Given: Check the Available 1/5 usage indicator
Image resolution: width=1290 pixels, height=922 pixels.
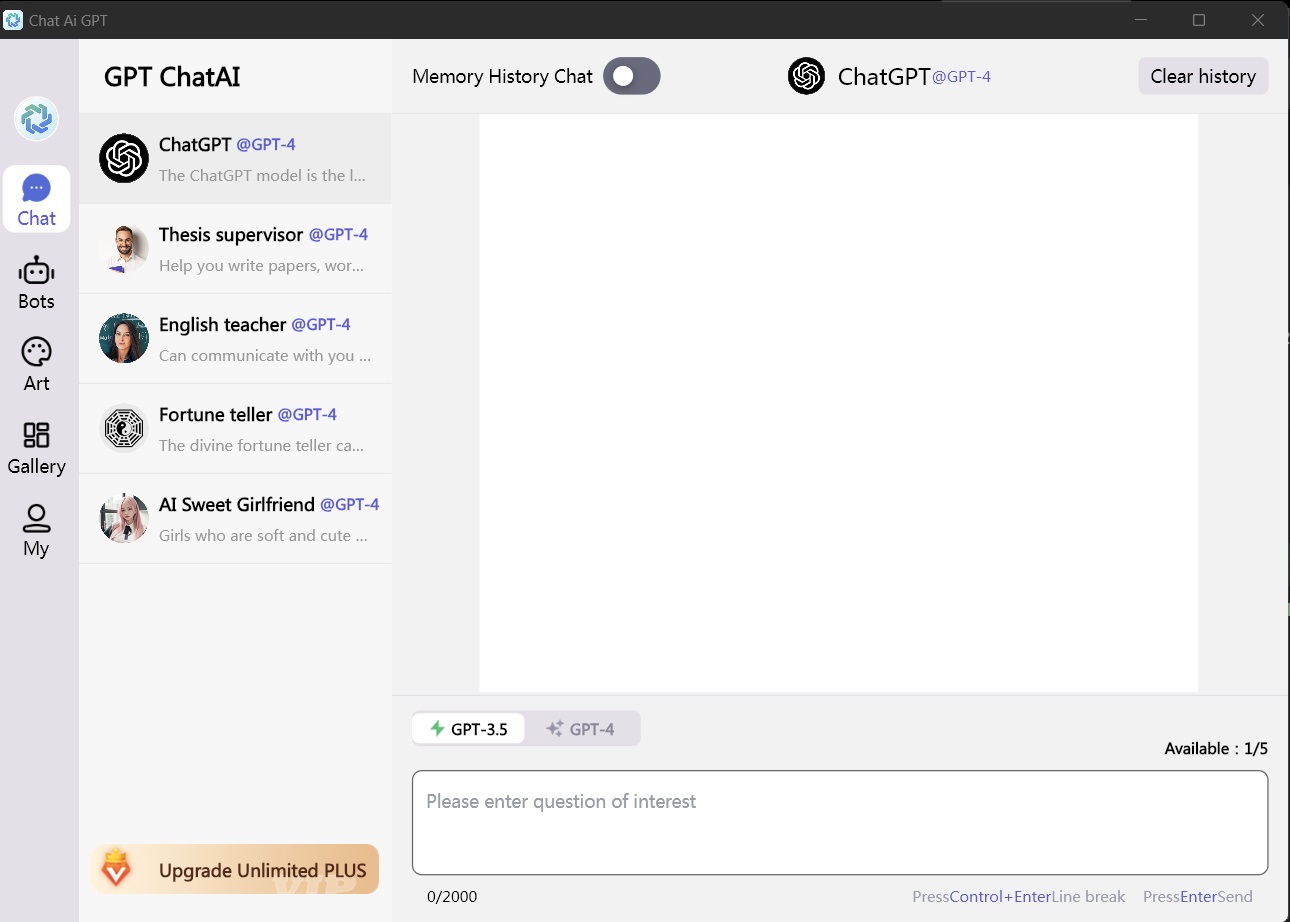Looking at the screenshot, I should (x=1216, y=748).
